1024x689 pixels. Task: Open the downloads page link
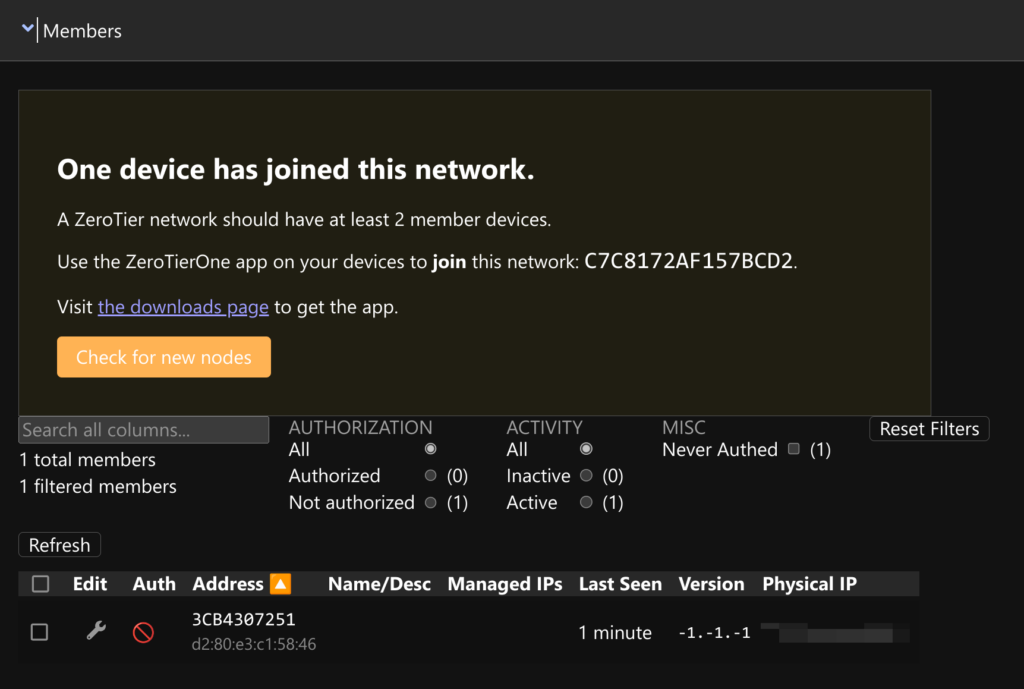[183, 307]
